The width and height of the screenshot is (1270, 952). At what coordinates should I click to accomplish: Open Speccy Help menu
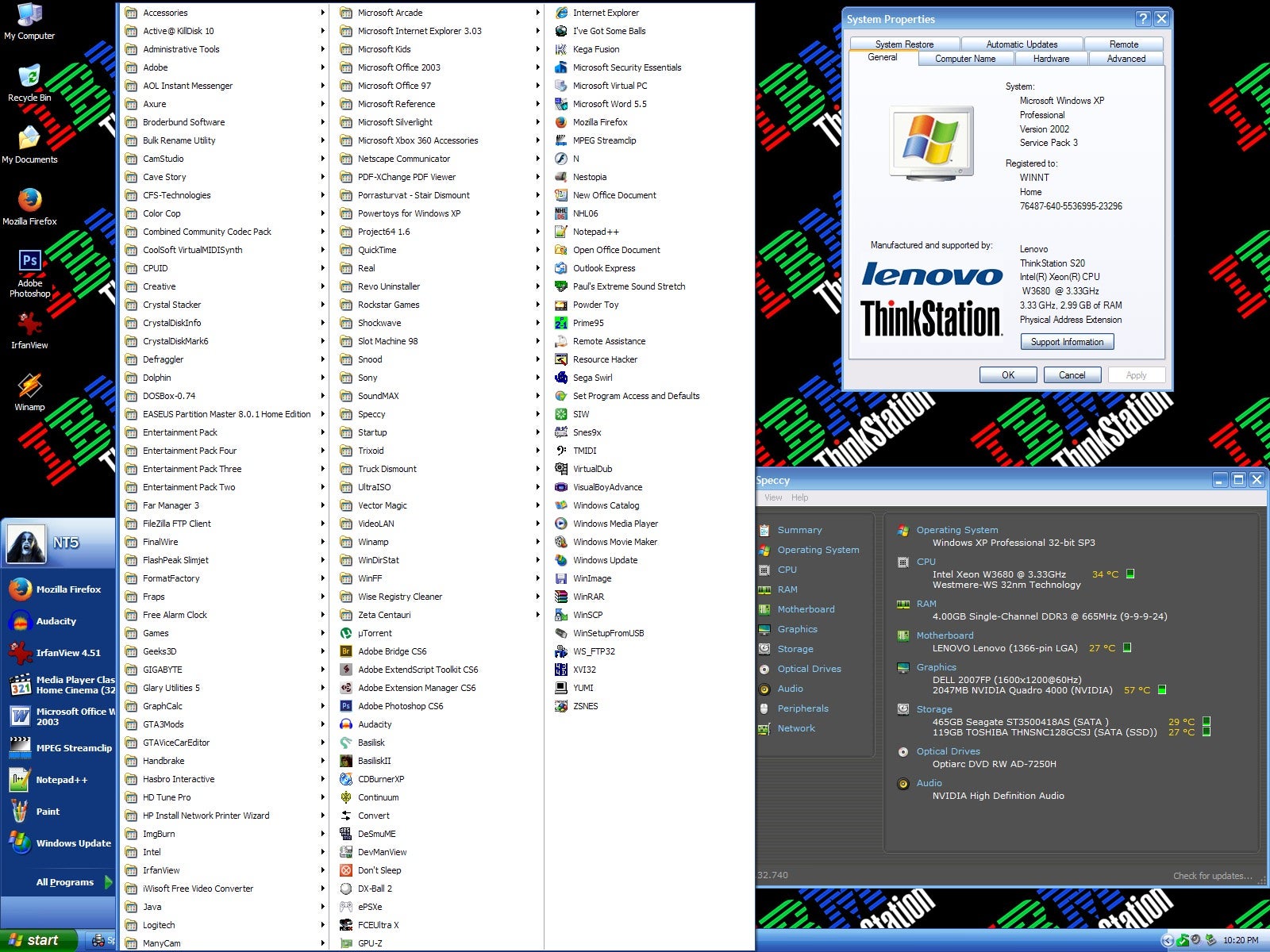(x=799, y=497)
